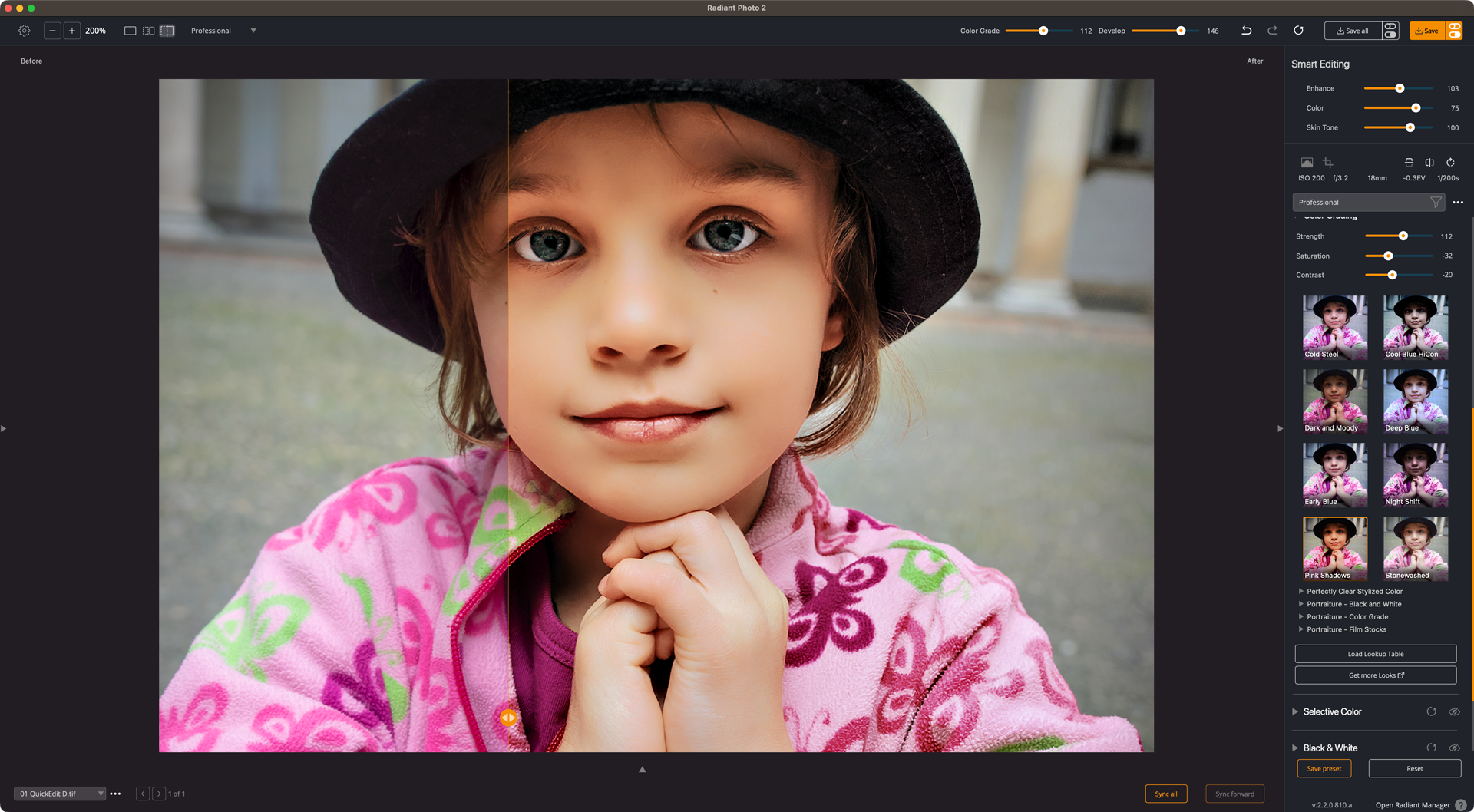Open the Professional mode dropdown in the toolbar
Image resolution: width=1474 pixels, height=812 pixels.
tap(224, 31)
